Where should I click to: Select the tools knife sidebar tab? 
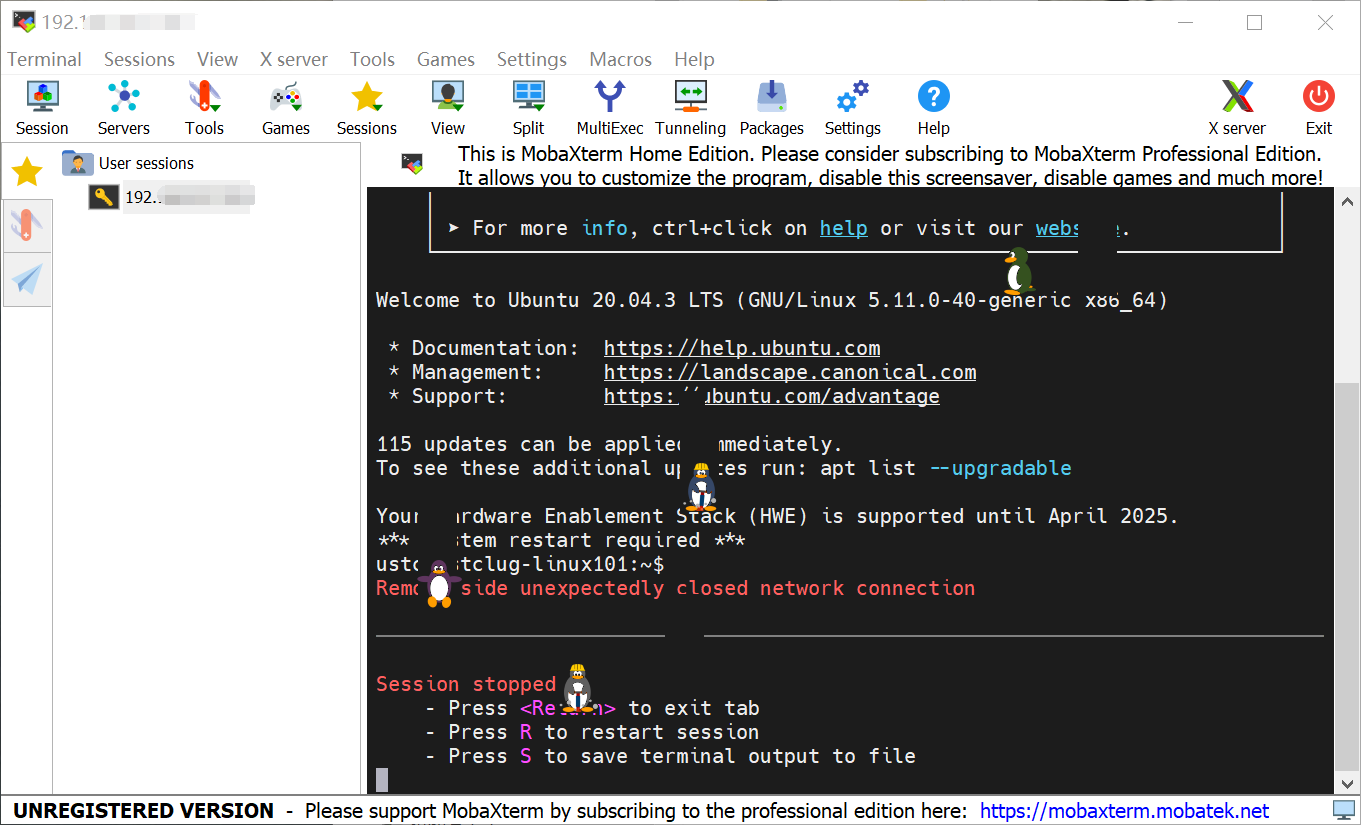pos(26,225)
